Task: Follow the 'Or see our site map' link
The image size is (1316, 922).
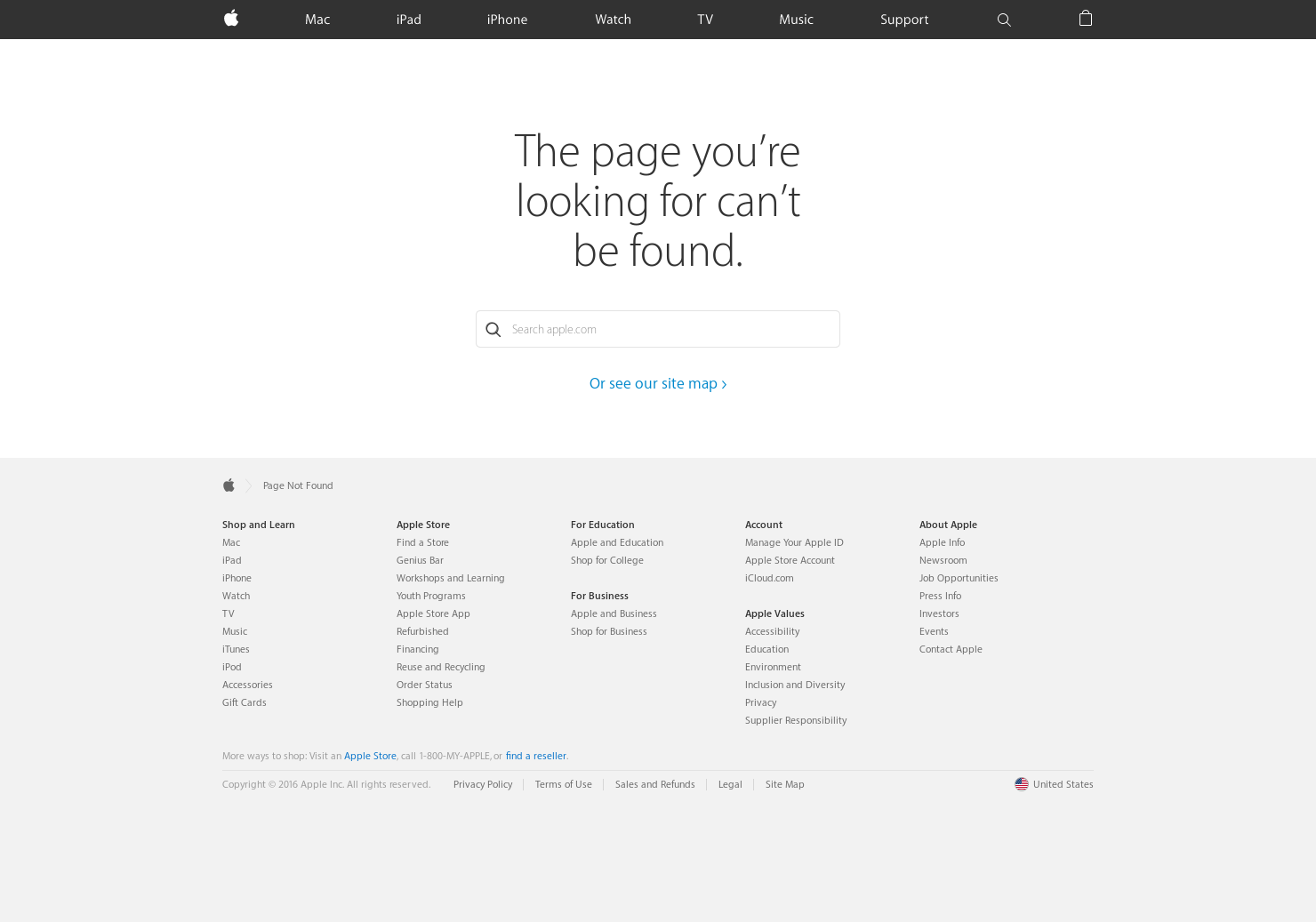Action: pyautogui.click(x=658, y=383)
